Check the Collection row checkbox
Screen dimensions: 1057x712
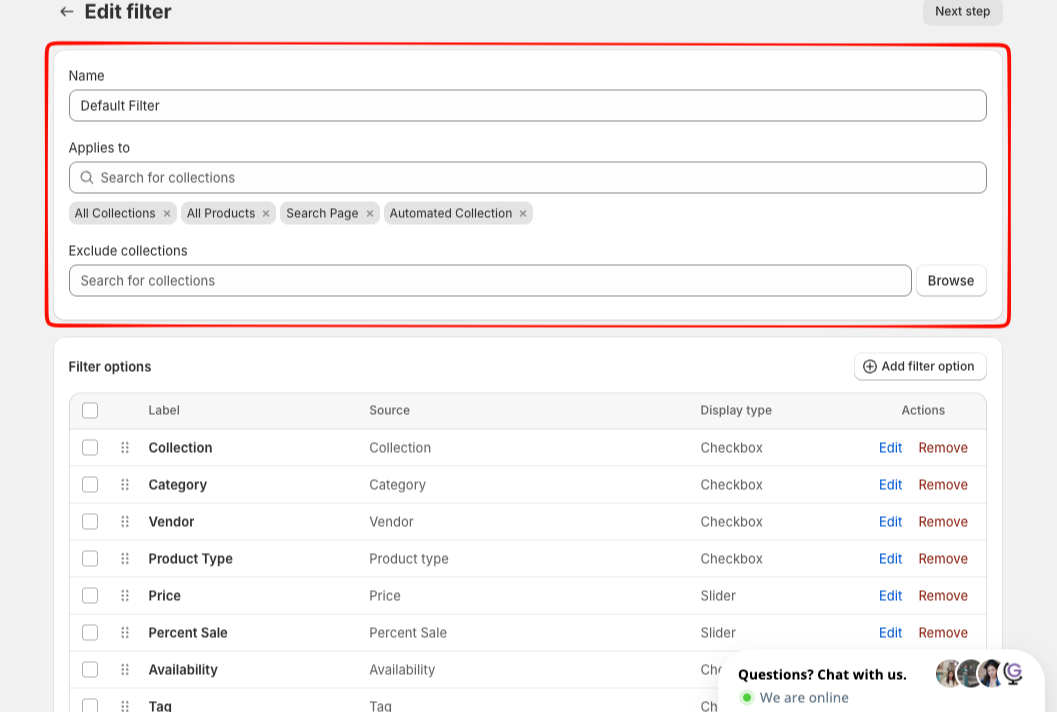pyautogui.click(x=90, y=448)
